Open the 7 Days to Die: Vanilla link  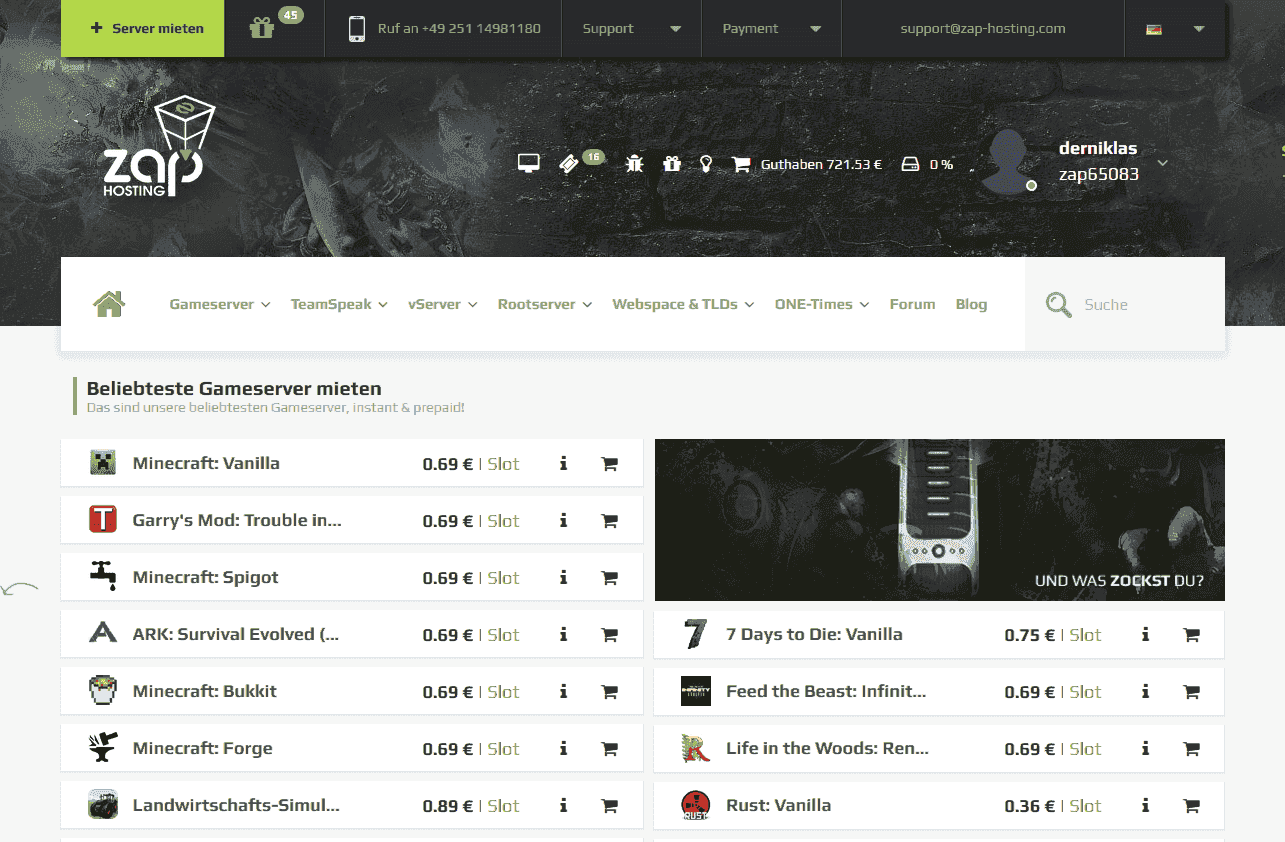[x=814, y=634]
